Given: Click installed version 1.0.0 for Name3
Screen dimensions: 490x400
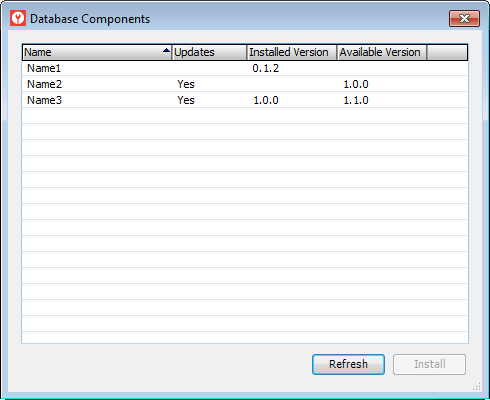Looking at the screenshot, I should pyautogui.click(x=266, y=100).
